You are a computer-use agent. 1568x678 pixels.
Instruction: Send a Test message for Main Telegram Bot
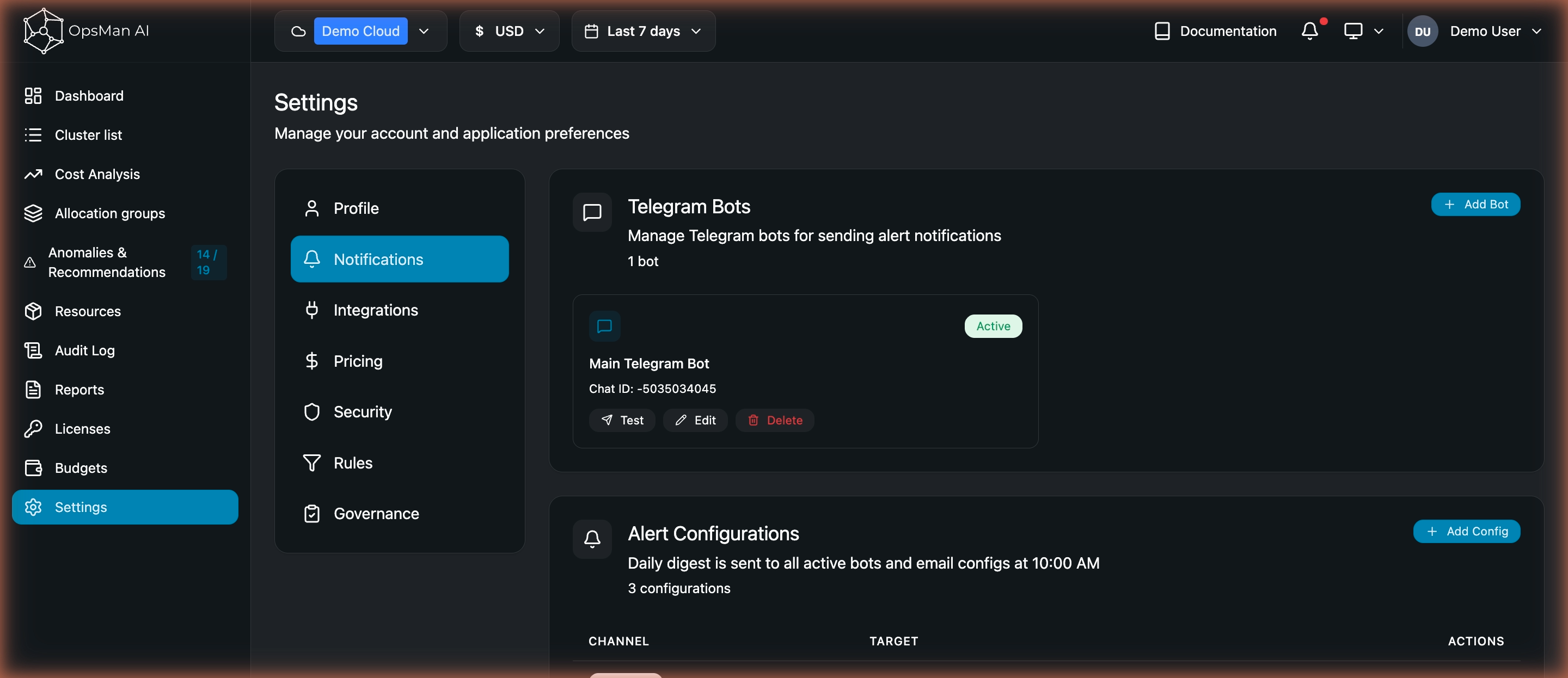tap(622, 420)
